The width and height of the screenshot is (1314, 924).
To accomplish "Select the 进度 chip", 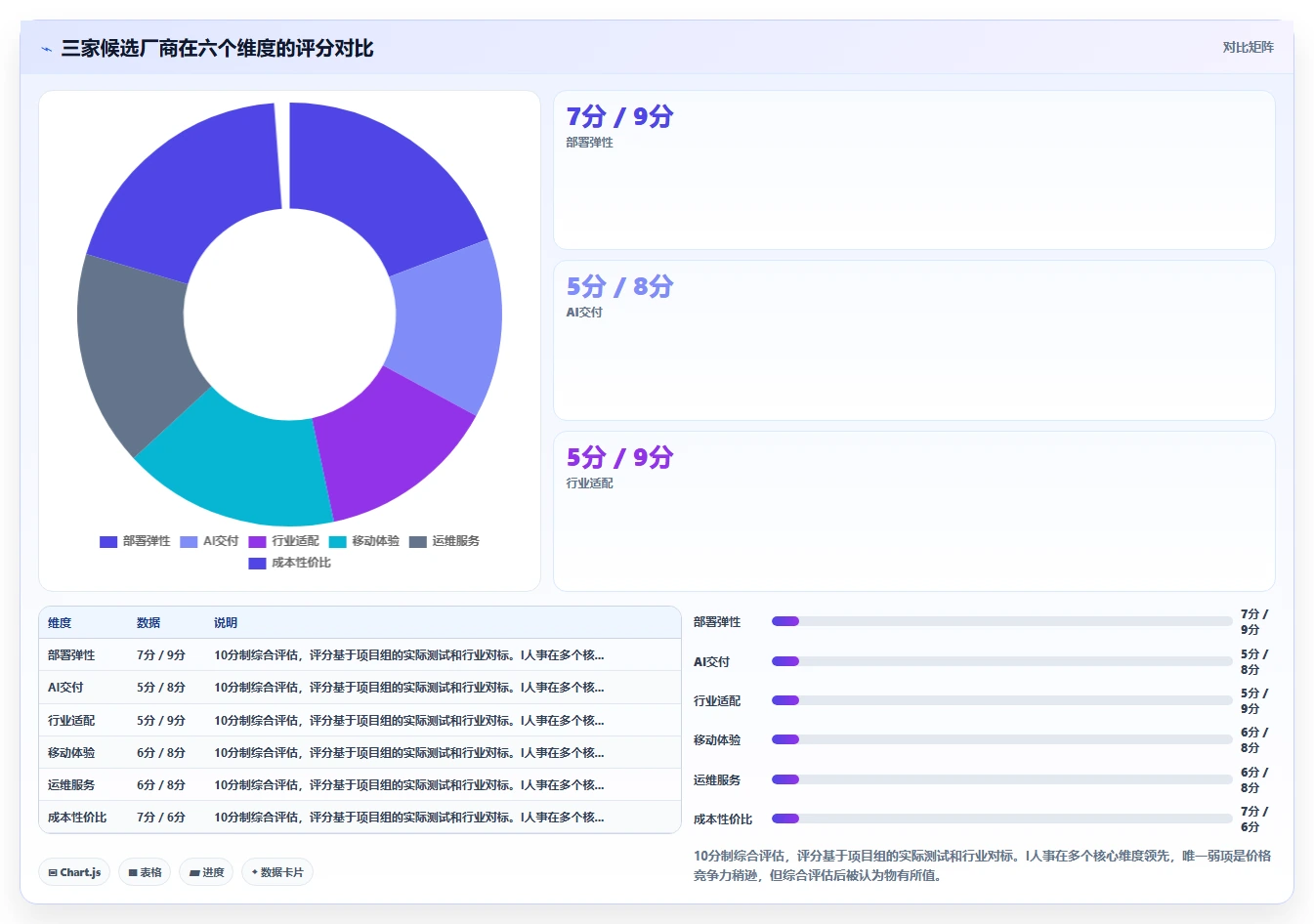I will pyautogui.click(x=206, y=872).
